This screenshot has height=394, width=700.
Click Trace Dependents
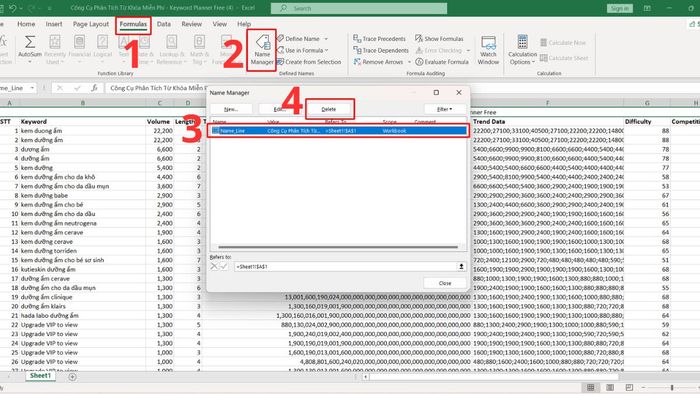coord(381,50)
